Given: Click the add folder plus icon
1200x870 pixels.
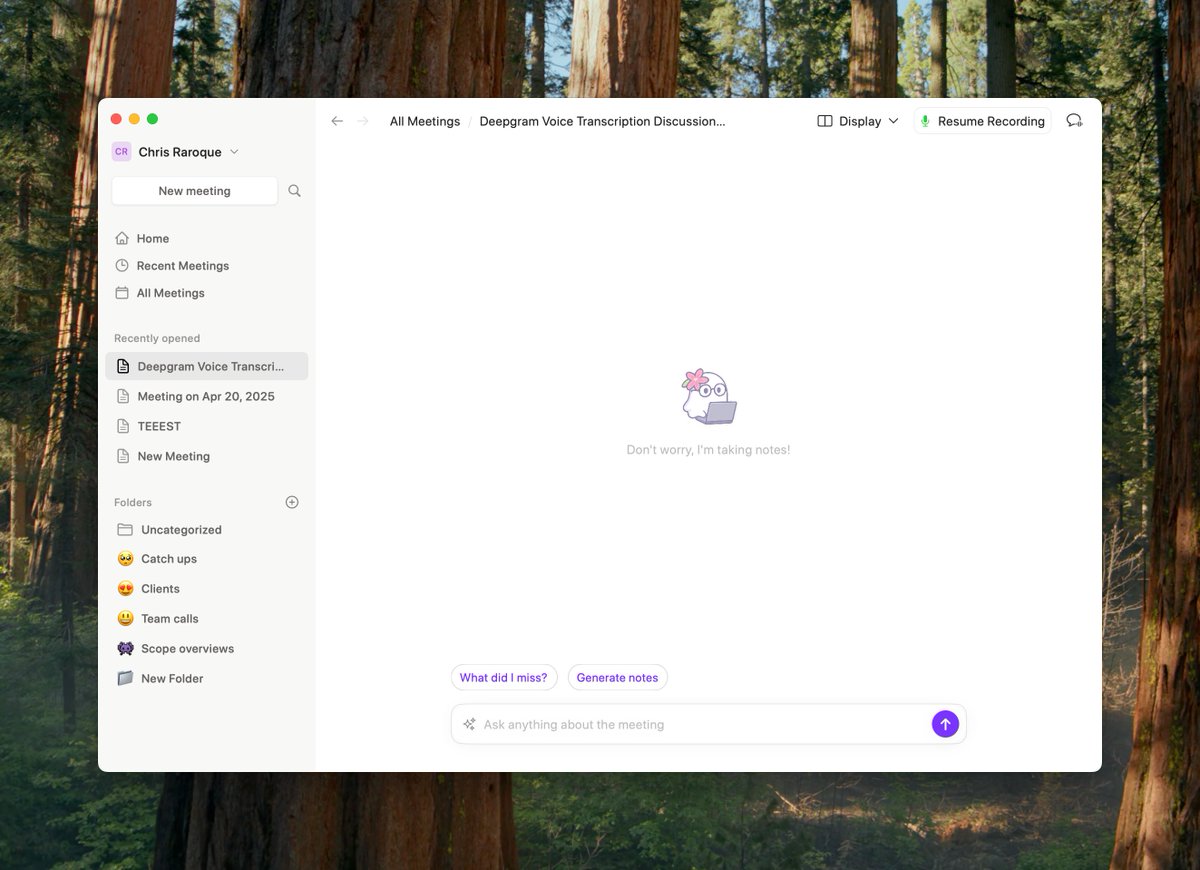Looking at the screenshot, I should (292, 502).
